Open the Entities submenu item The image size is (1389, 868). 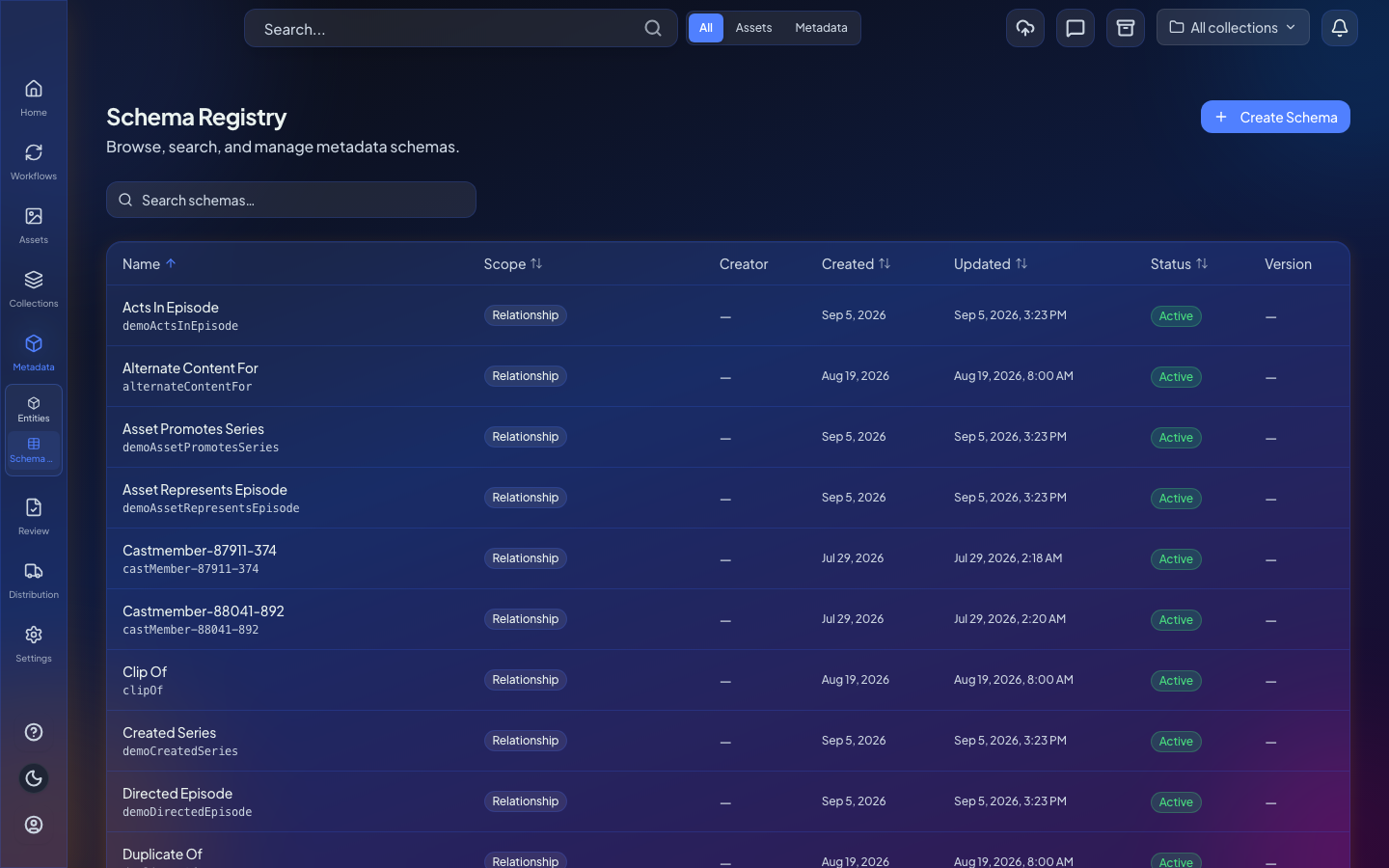pyautogui.click(x=34, y=410)
